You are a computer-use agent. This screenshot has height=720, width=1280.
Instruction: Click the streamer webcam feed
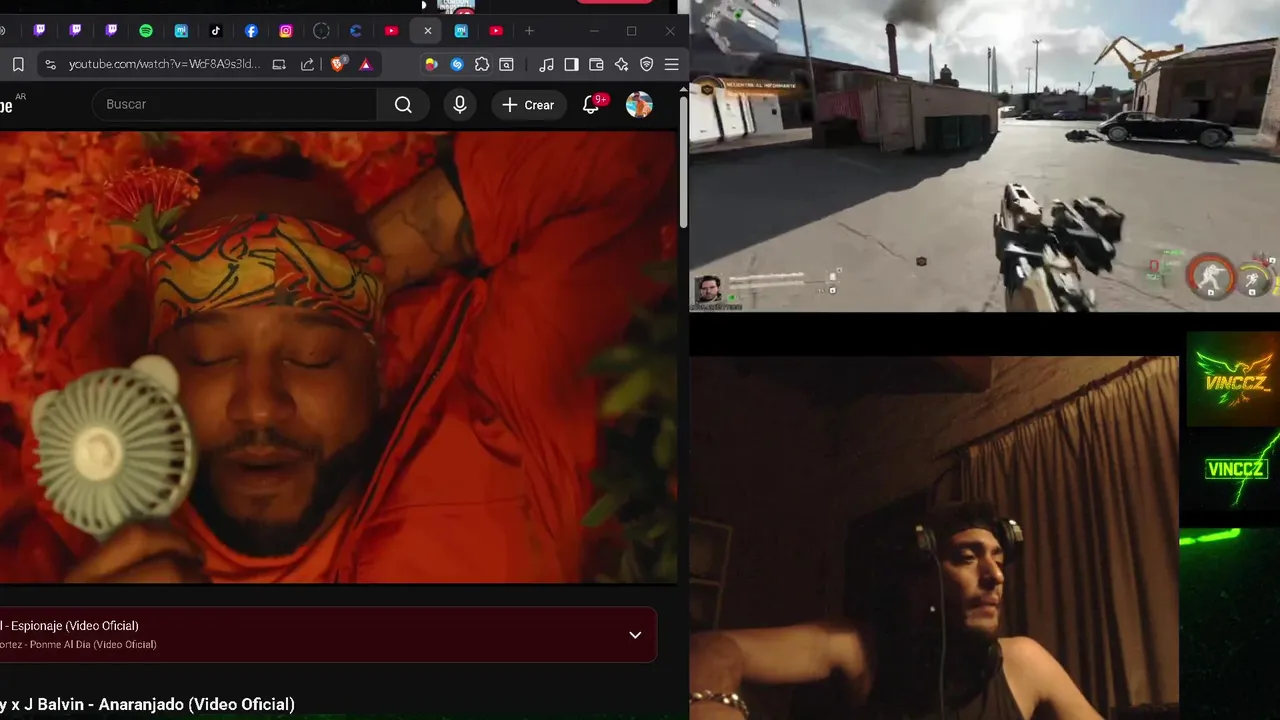click(x=934, y=538)
